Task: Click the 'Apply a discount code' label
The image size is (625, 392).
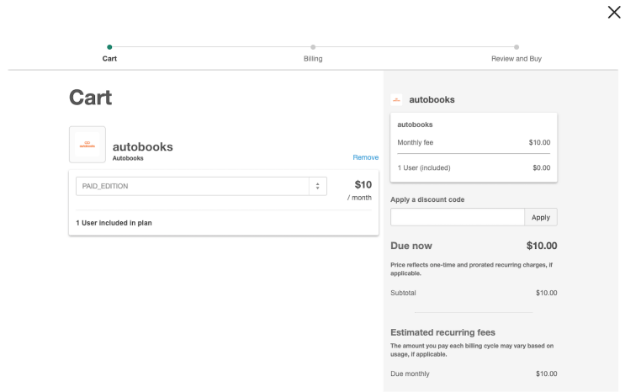Action: point(427,199)
